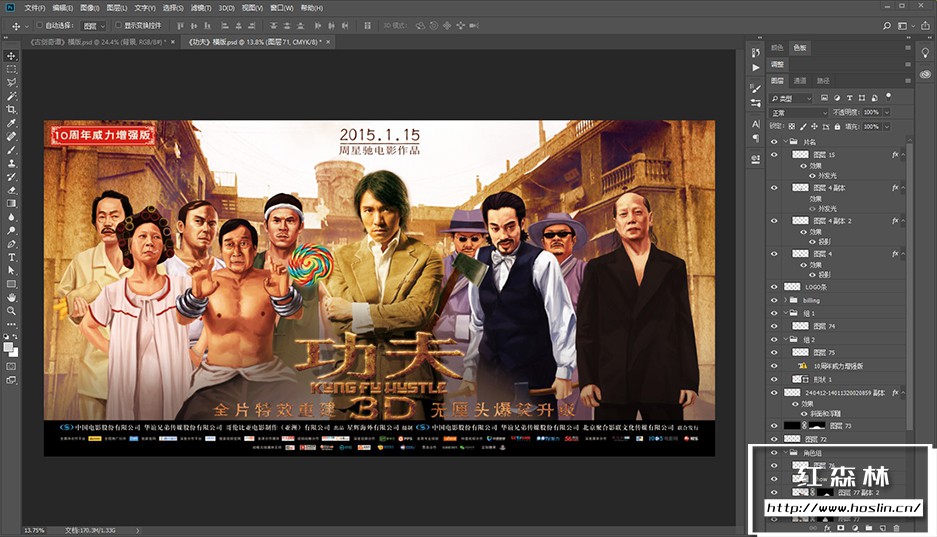Select the Lasso tool
Viewport: 937px width, 537px height.
(x=11, y=82)
